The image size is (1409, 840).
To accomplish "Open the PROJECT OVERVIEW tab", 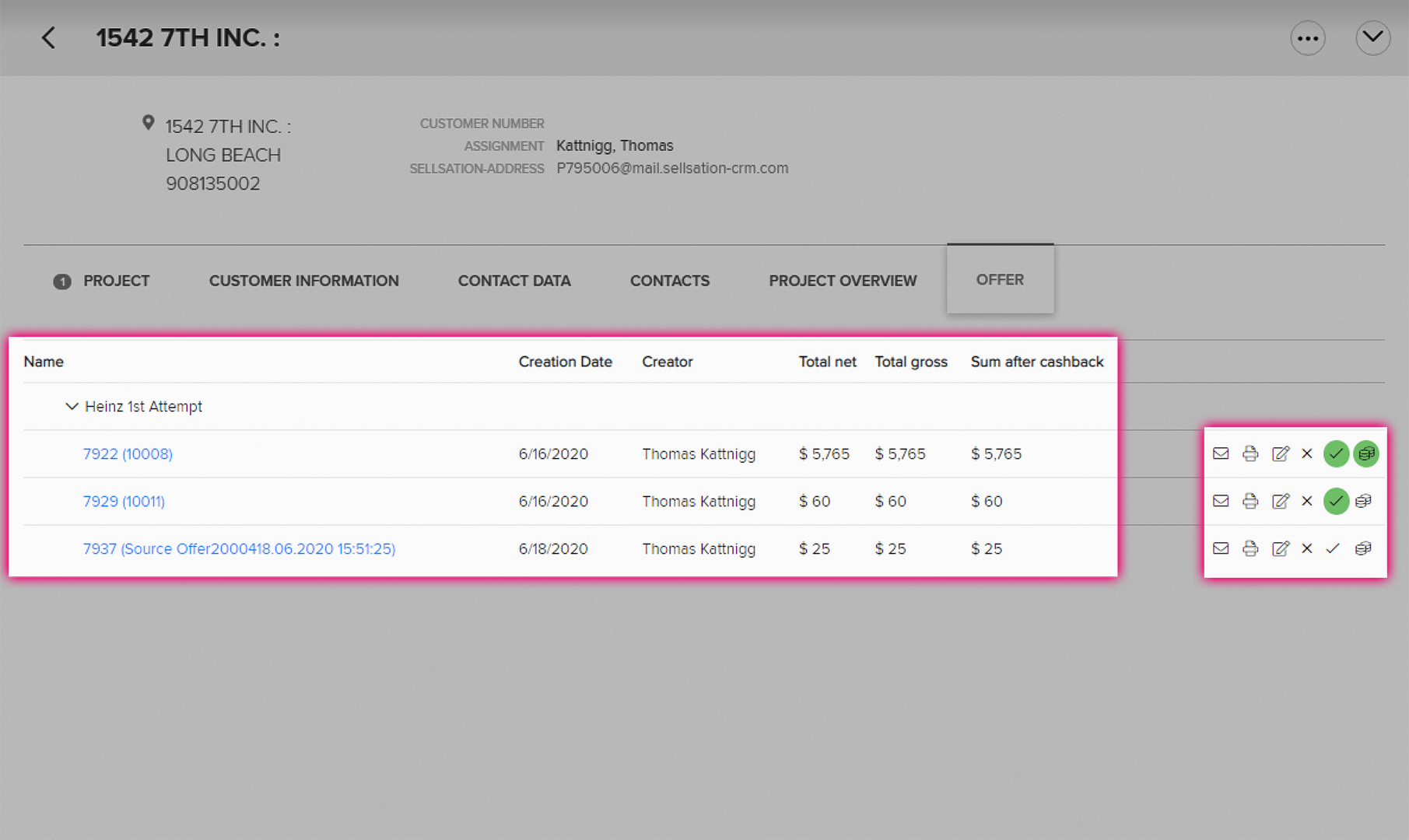I will coord(843,281).
